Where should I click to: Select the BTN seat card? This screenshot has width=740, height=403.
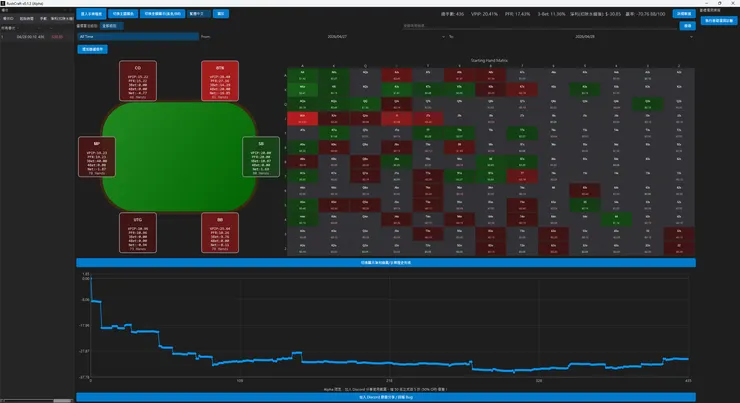click(x=220, y=81)
